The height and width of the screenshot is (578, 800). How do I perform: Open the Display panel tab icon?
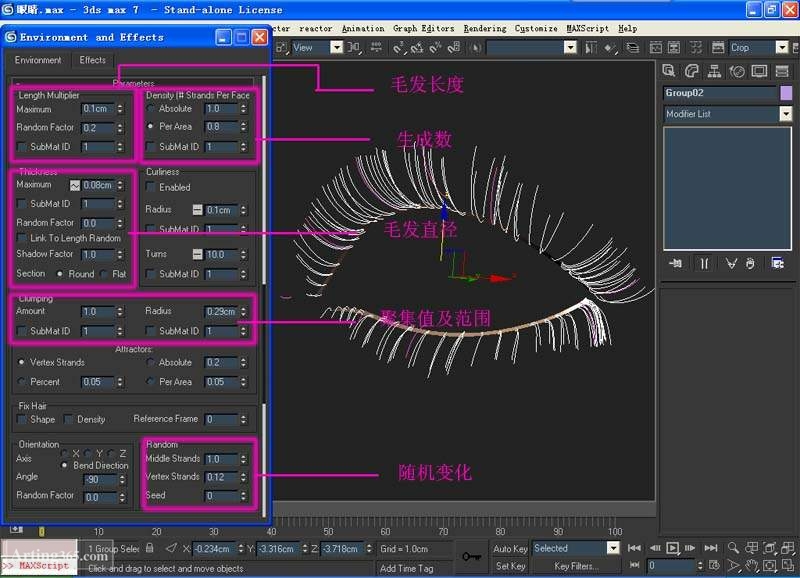(759, 71)
